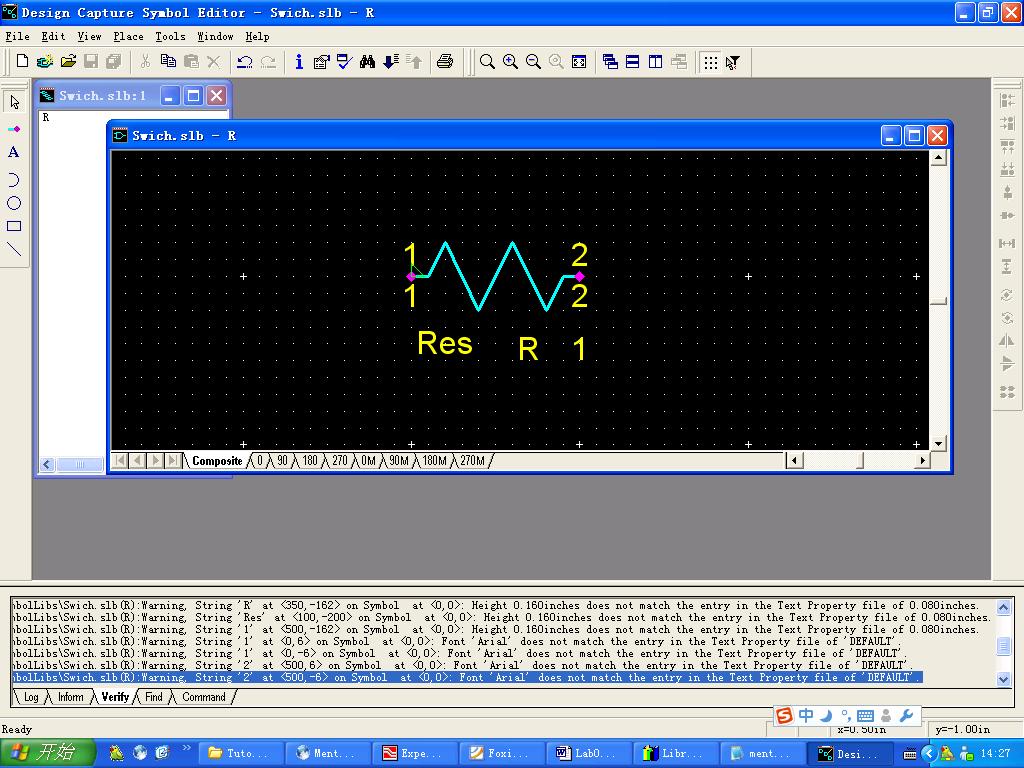Image resolution: width=1024 pixels, height=768 pixels.
Task: Select the Arc drawing tool
Action: 14,179
